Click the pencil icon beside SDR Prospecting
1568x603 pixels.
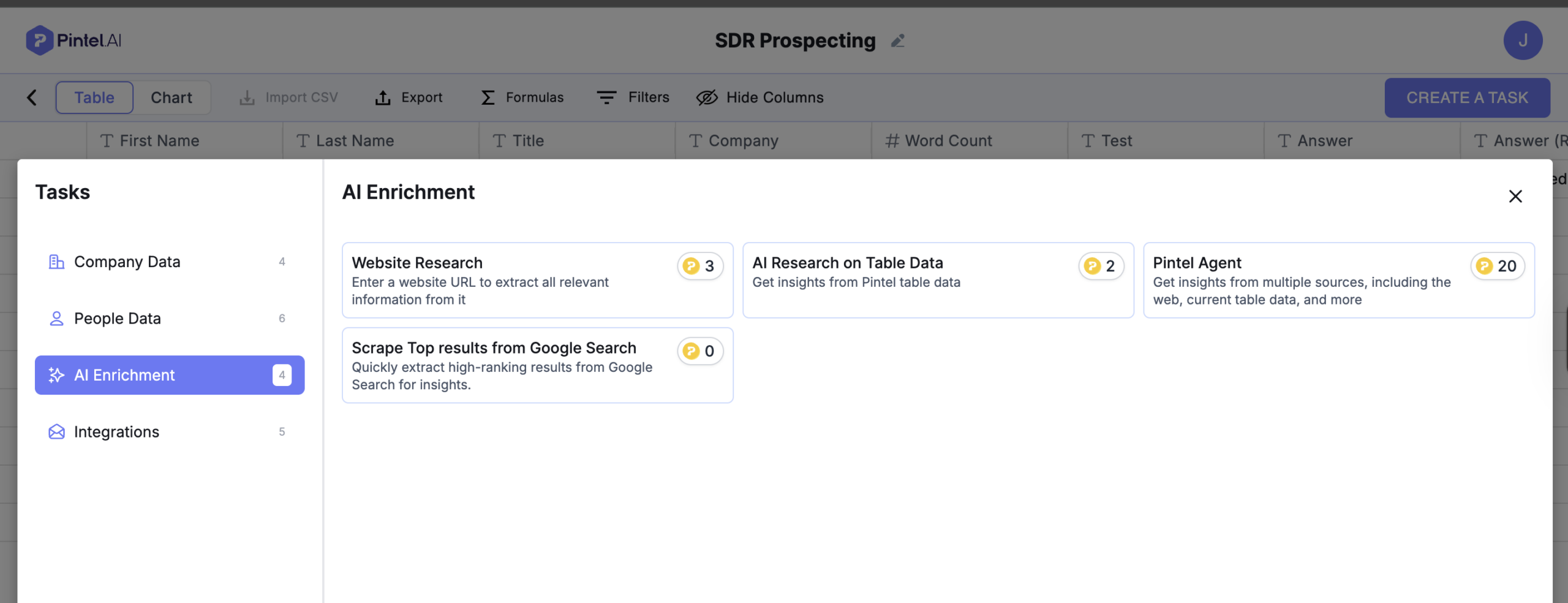(898, 40)
